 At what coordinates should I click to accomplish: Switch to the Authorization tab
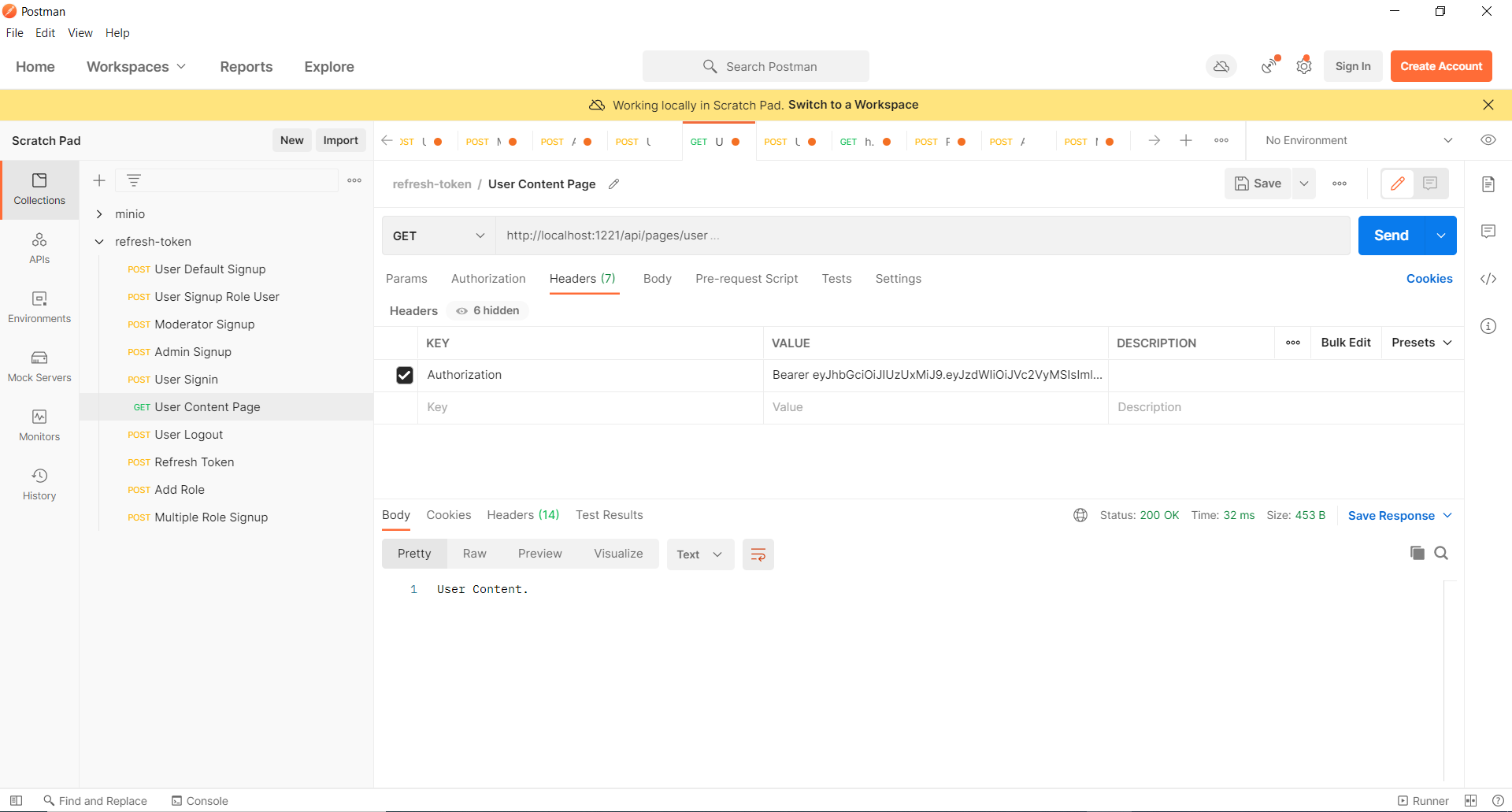(x=488, y=279)
